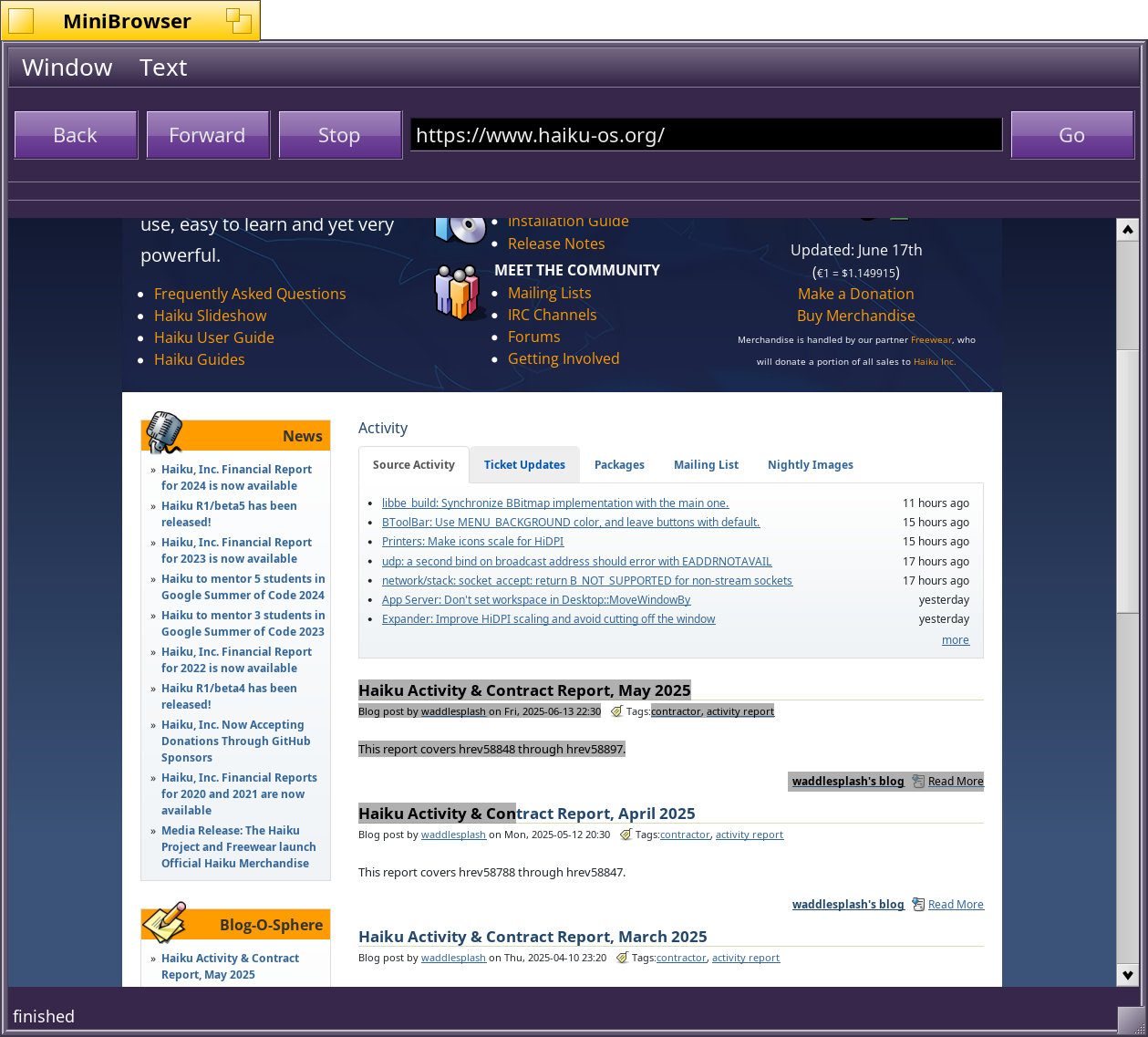Open the Forums link
Image resolution: width=1148 pixels, height=1037 pixels.
[534, 337]
